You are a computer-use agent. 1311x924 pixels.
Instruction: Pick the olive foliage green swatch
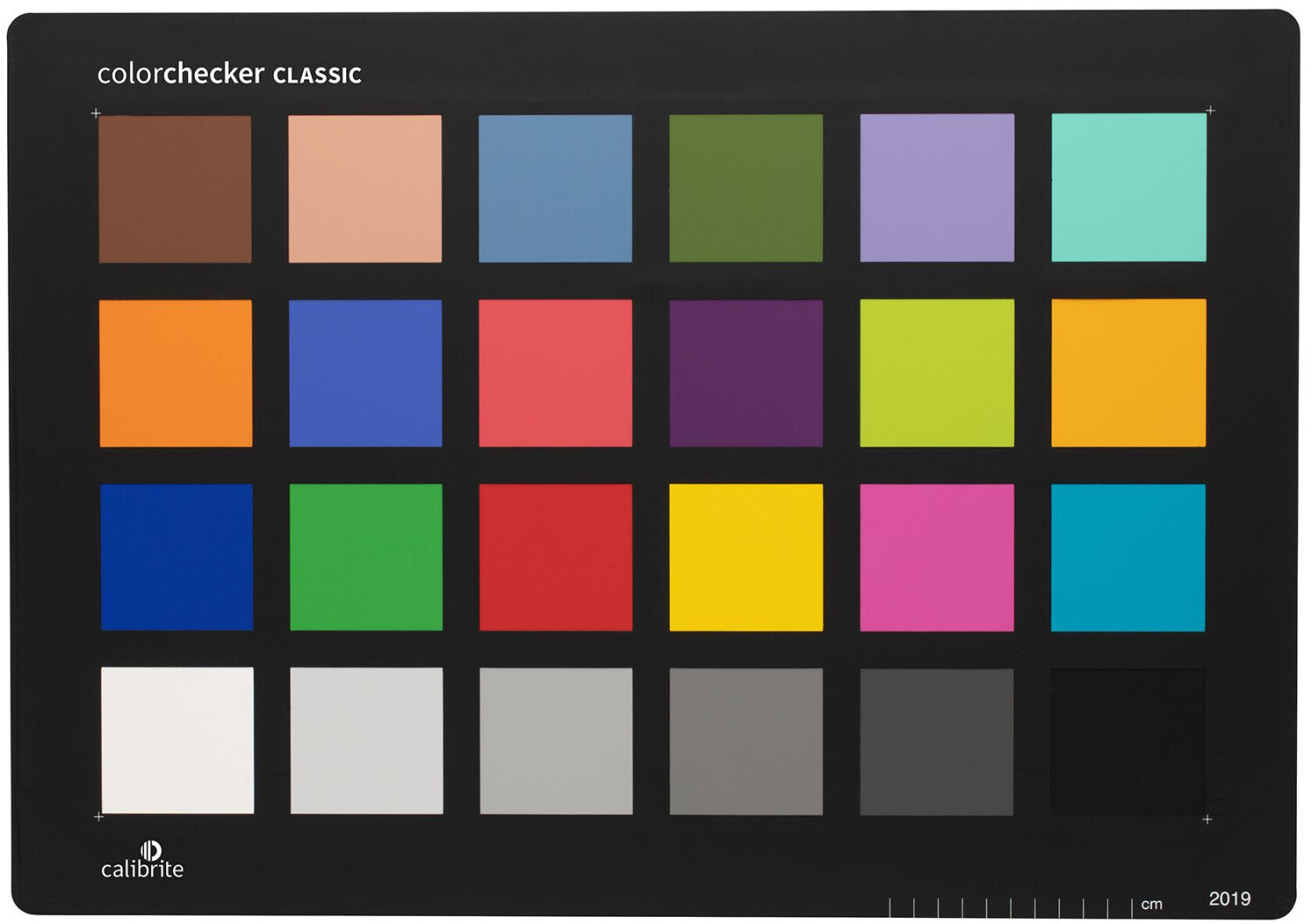pos(746,188)
